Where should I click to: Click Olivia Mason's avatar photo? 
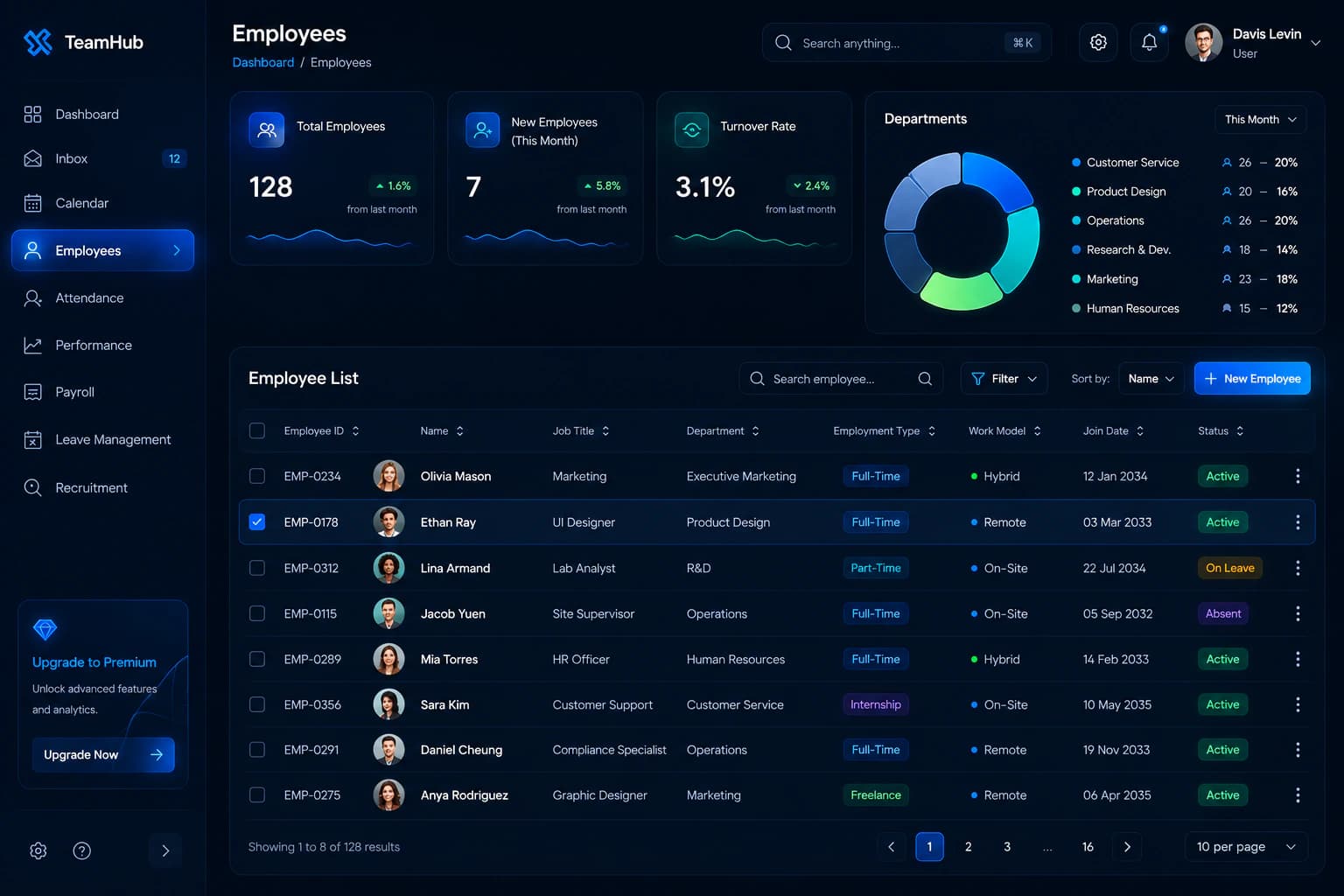(x=388, y=476)
